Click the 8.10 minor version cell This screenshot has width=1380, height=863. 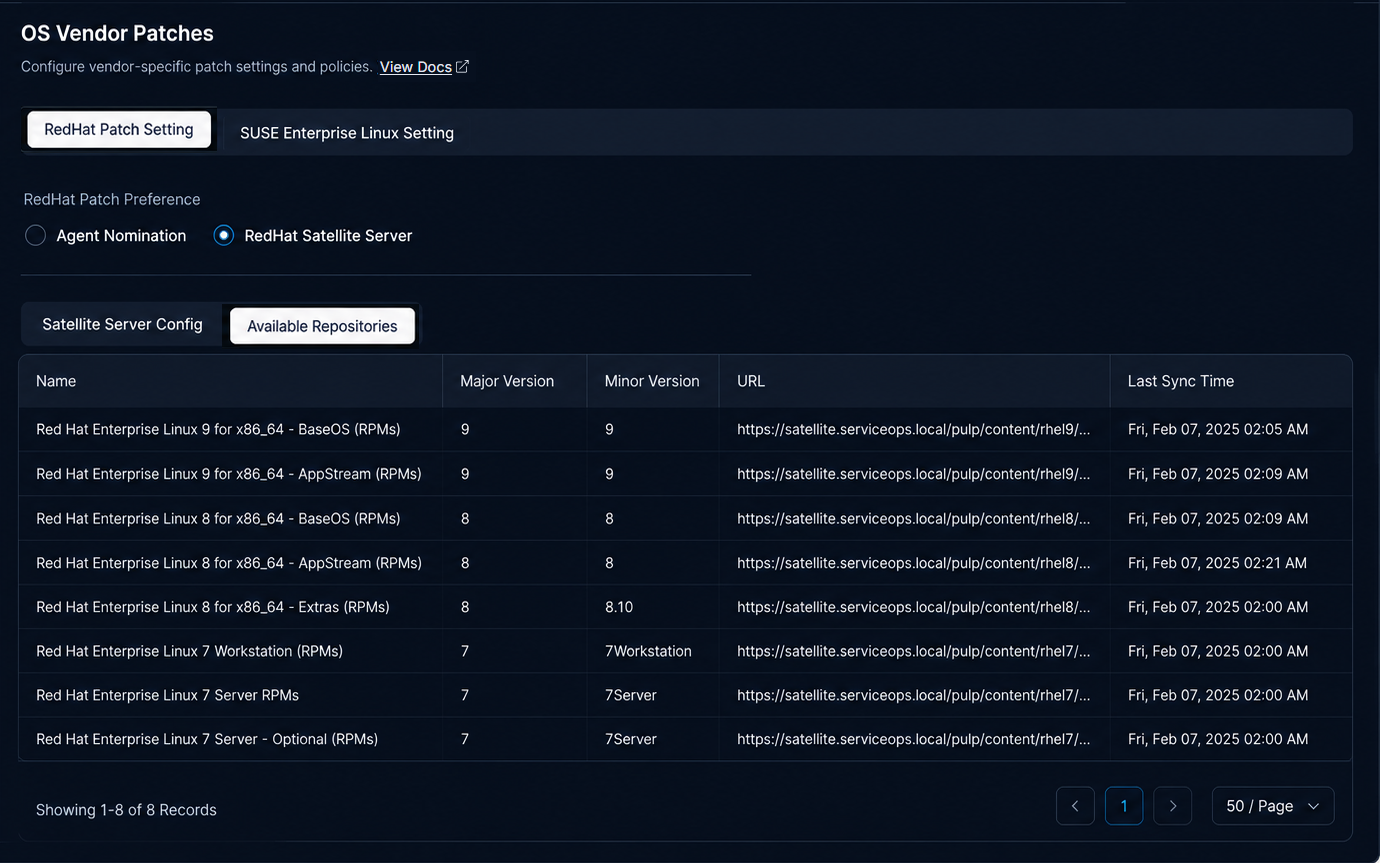tap(619, 607)
